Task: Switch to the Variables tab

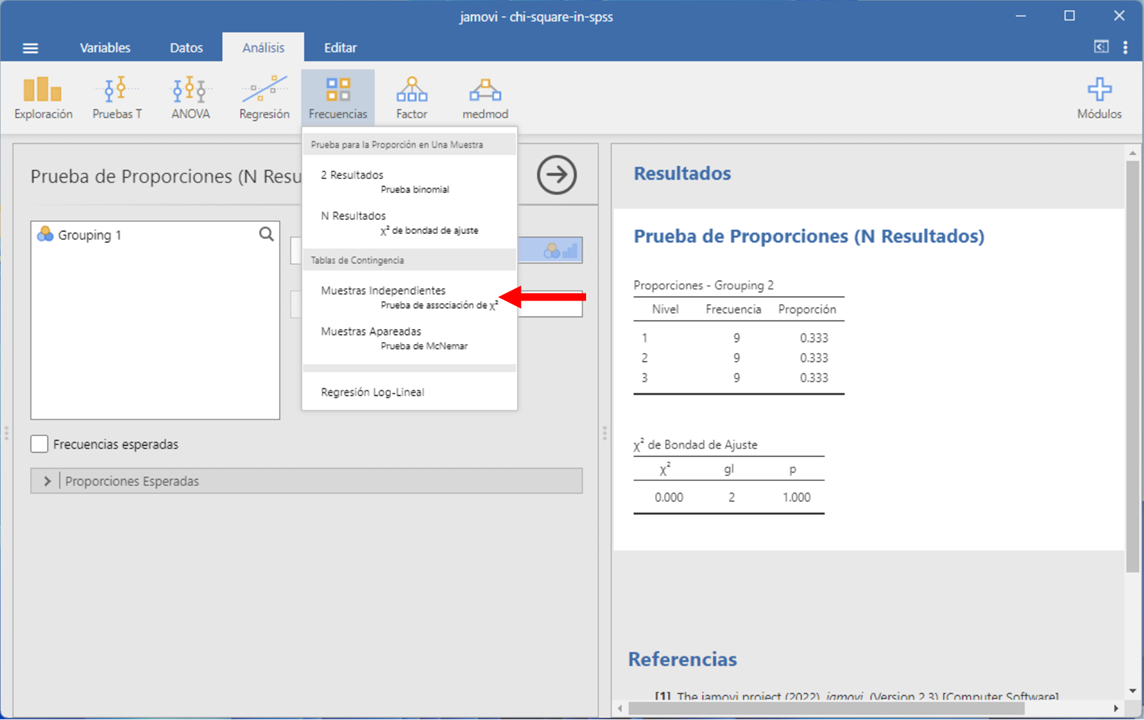Action: pos(105,48)
